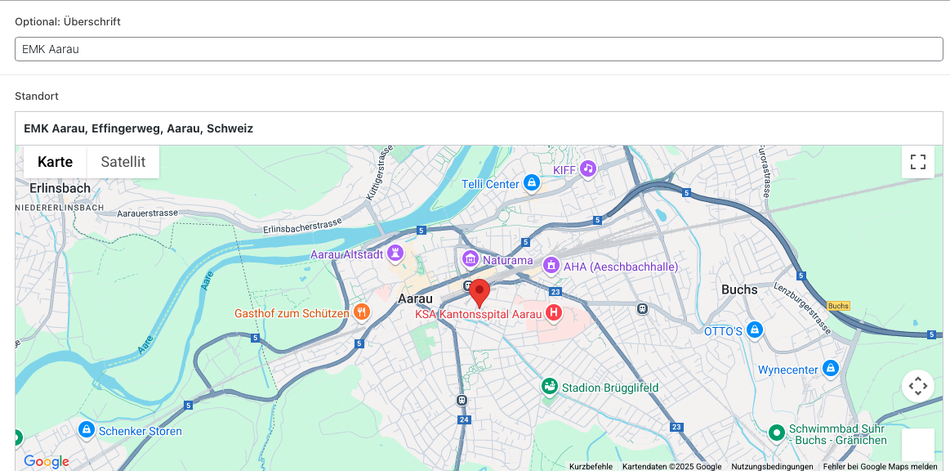
Task: Open Kurzbefehle keyboard shortcuts
Action: coord(591,467)
